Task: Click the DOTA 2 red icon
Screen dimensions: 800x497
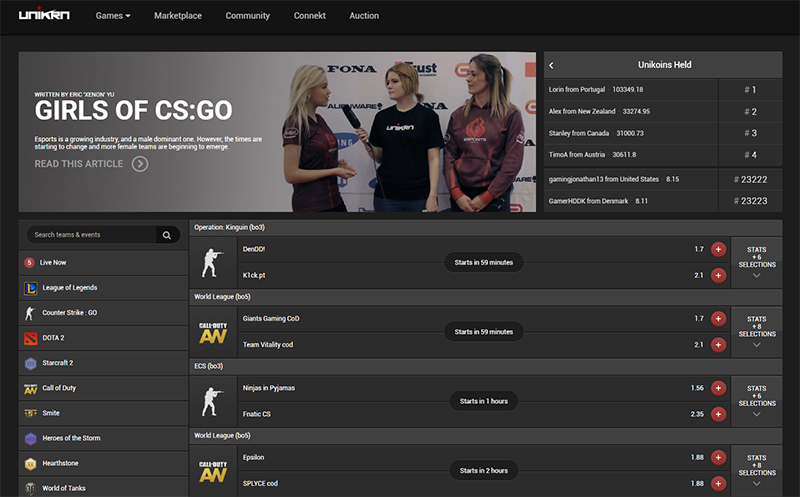Action: pos(31,338)
